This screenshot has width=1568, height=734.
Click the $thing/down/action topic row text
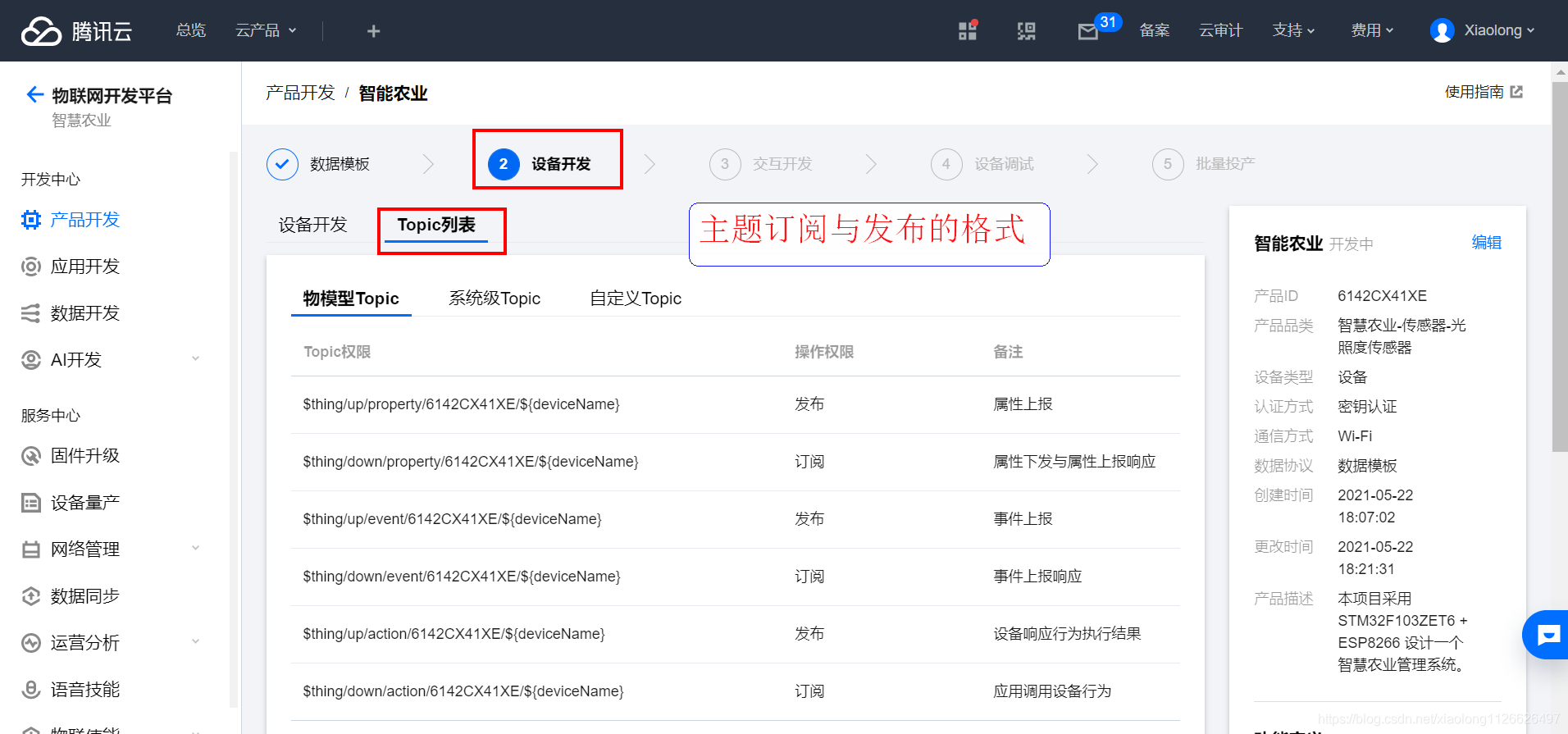(x=463, y=691)
